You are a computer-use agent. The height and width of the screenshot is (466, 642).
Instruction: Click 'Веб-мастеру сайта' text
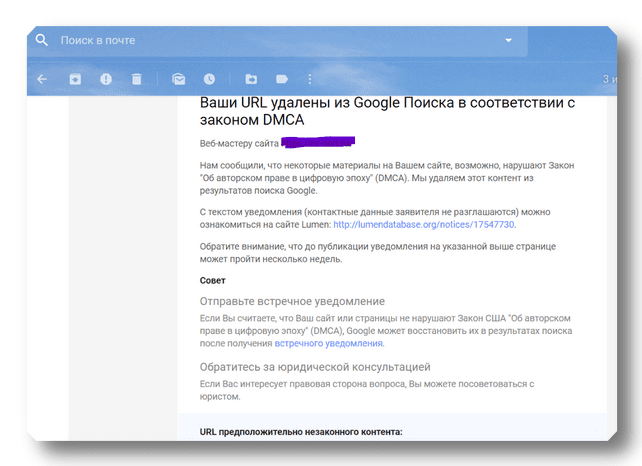239,143
